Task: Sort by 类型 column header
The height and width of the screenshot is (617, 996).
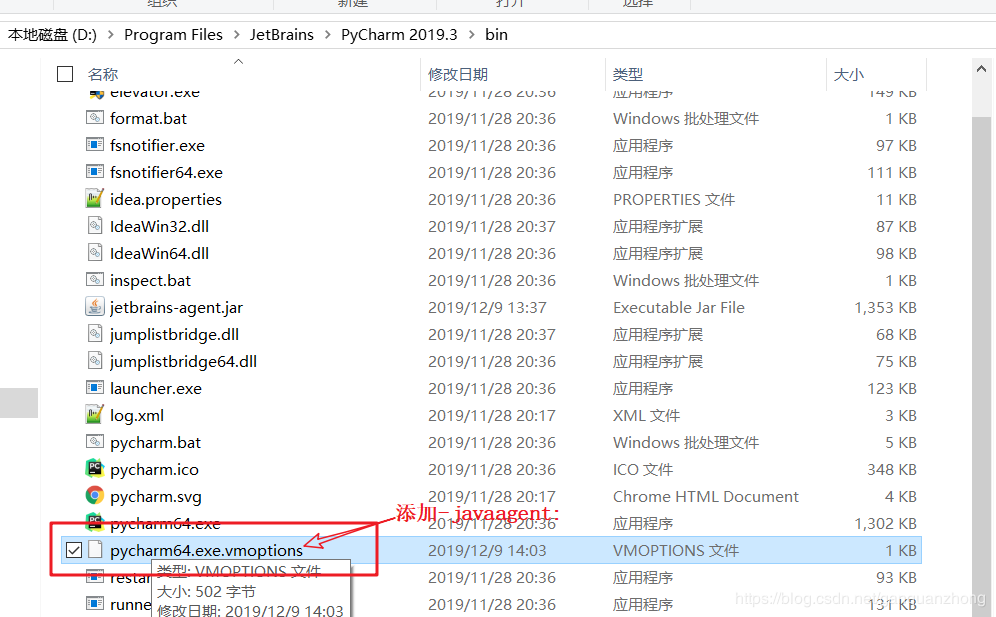Action: coord(628,74)
